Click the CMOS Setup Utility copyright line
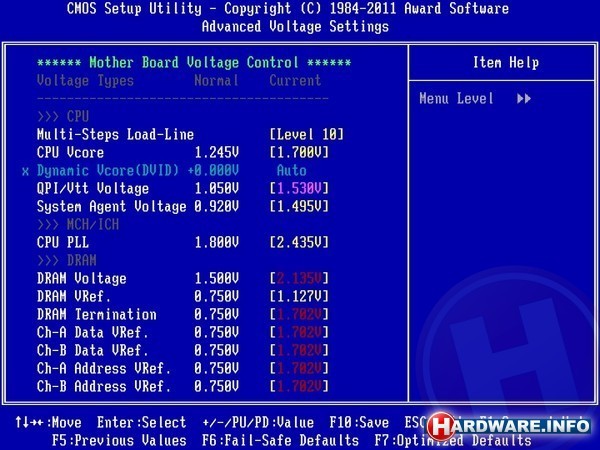Viewport: 600px width, 450px height. [288, 8]
